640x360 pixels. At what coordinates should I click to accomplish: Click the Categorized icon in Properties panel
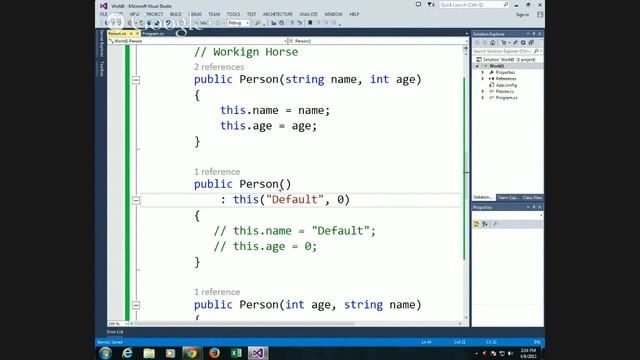pyautogui.click(x=476, y=224)
